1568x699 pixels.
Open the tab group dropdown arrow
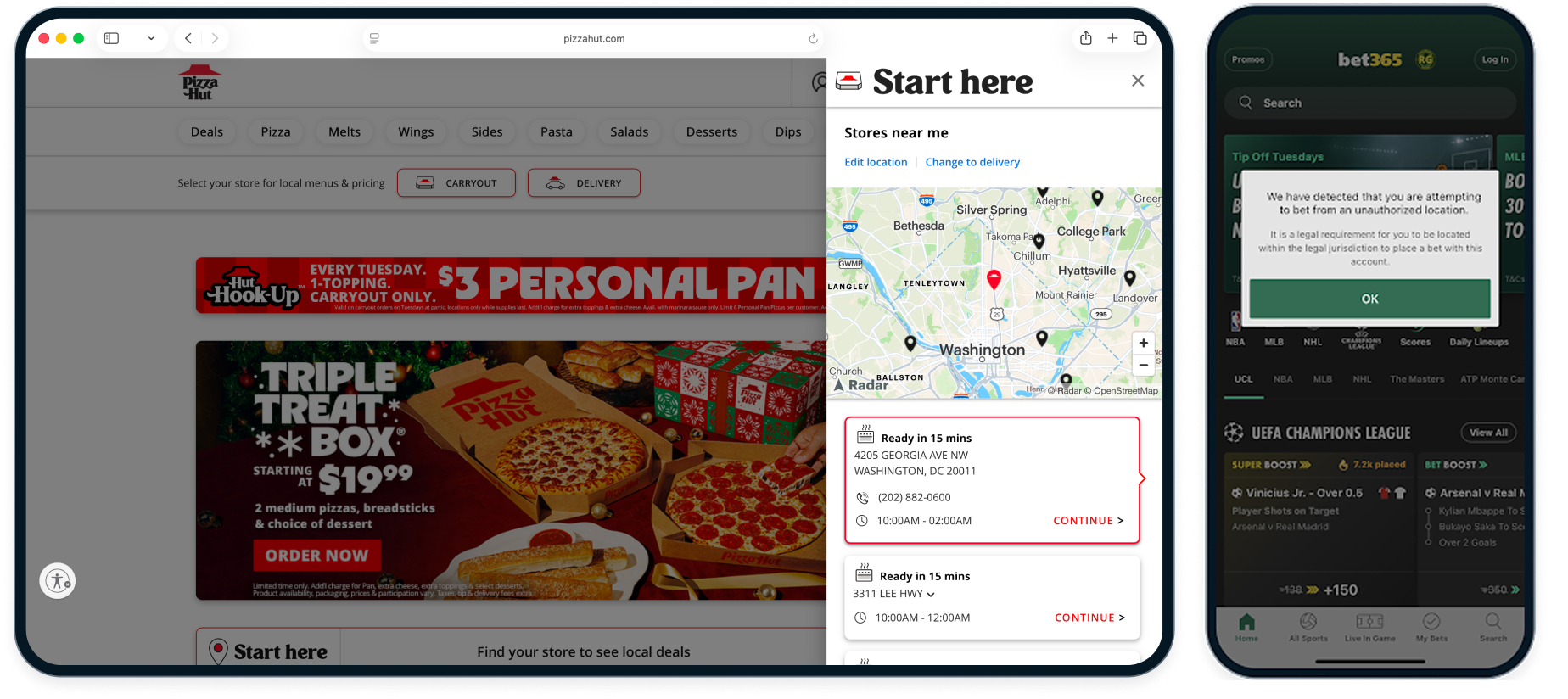pos(151,38)
